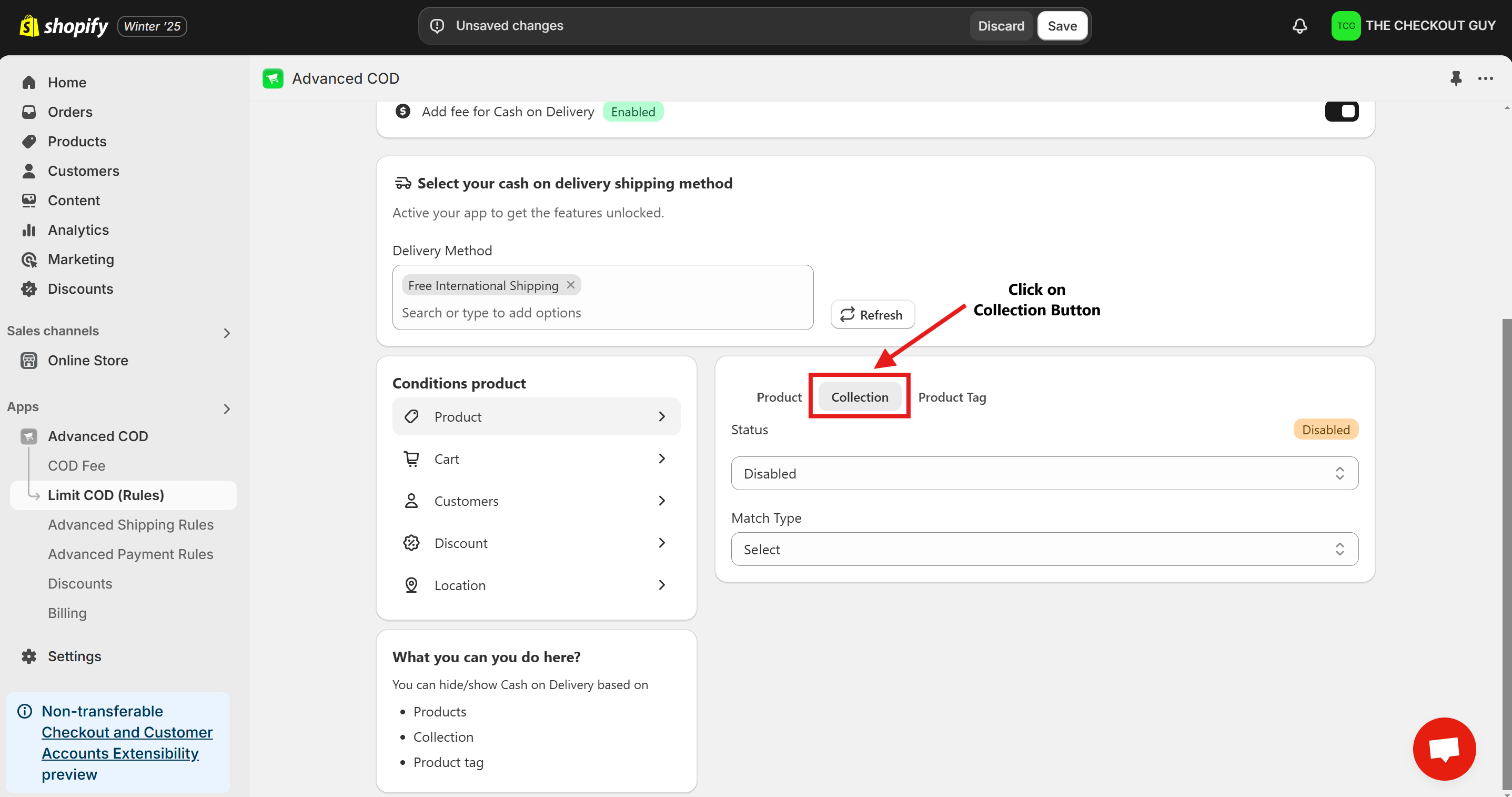The image size is (1512, 797).
Task: Click the Advanced COD green app icon
Action: click(273, 78)
